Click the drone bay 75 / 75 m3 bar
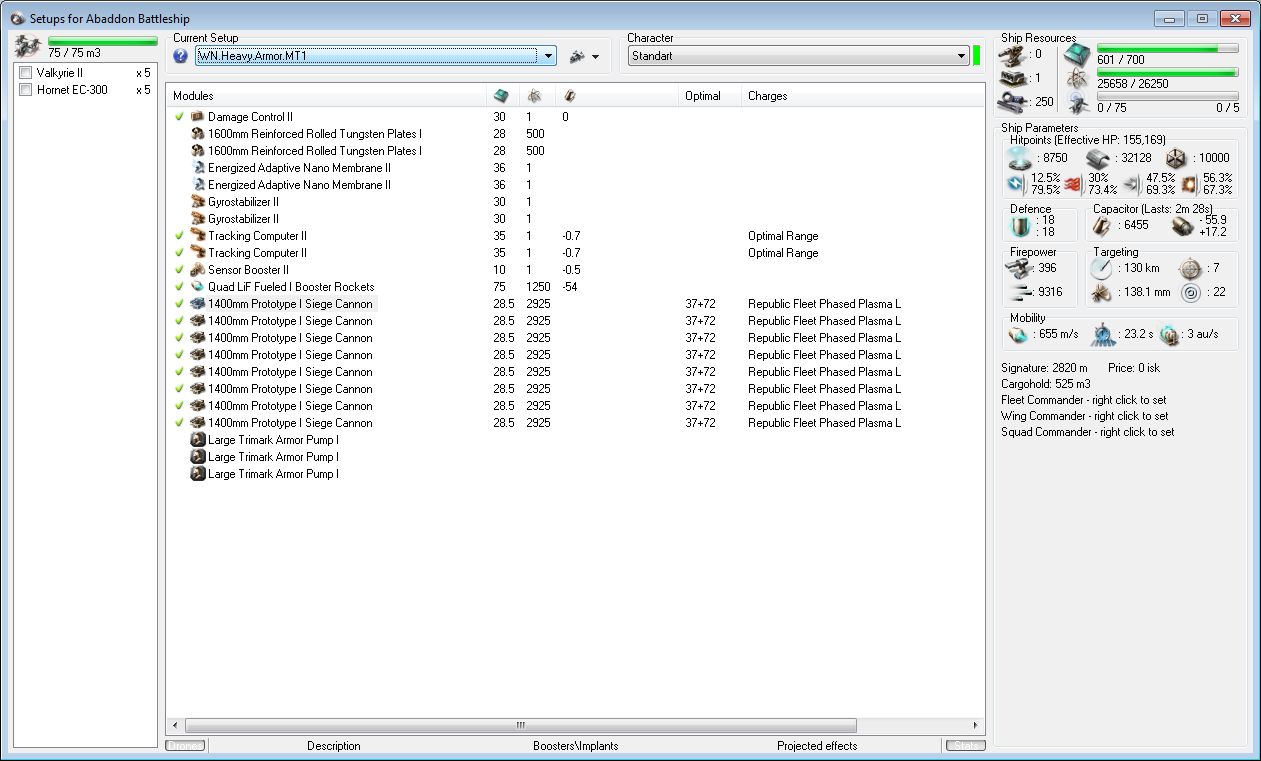The image size is (1261, 761). click(x=103, y=41)
